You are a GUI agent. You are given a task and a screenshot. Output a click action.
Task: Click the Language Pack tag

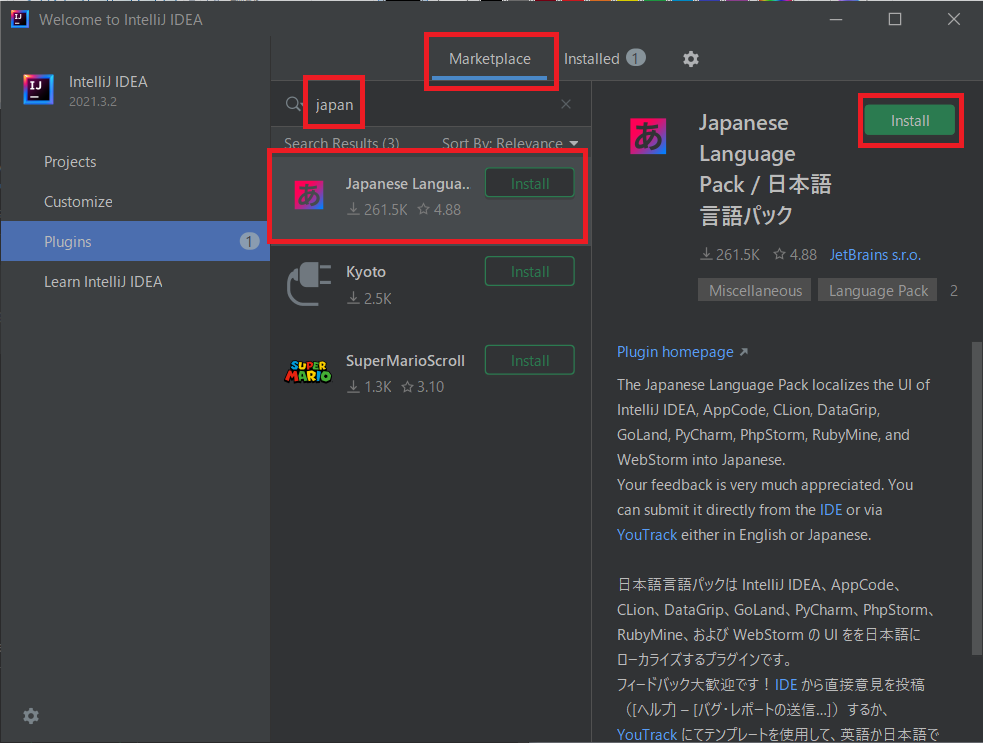pos(878,290)
